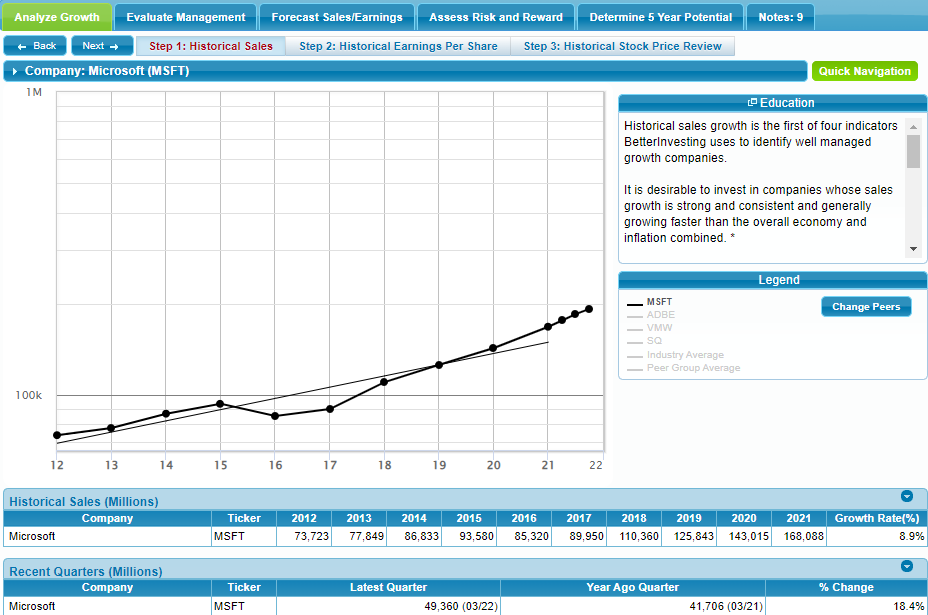Click the 2016 data point on chart
Screen dimensions: 928x615
[275, 416]
